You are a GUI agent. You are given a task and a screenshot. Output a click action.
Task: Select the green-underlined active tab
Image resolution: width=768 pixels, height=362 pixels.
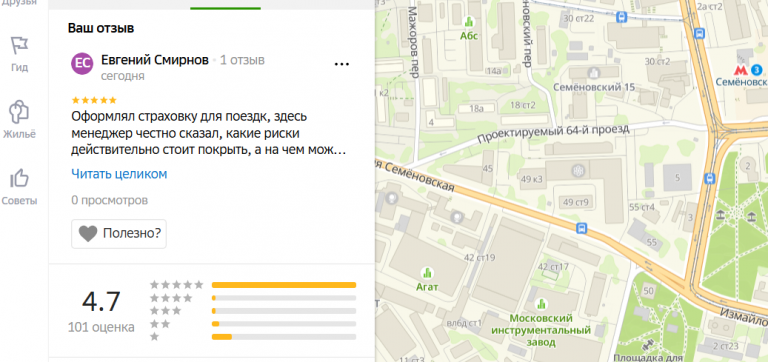(225, 7)
